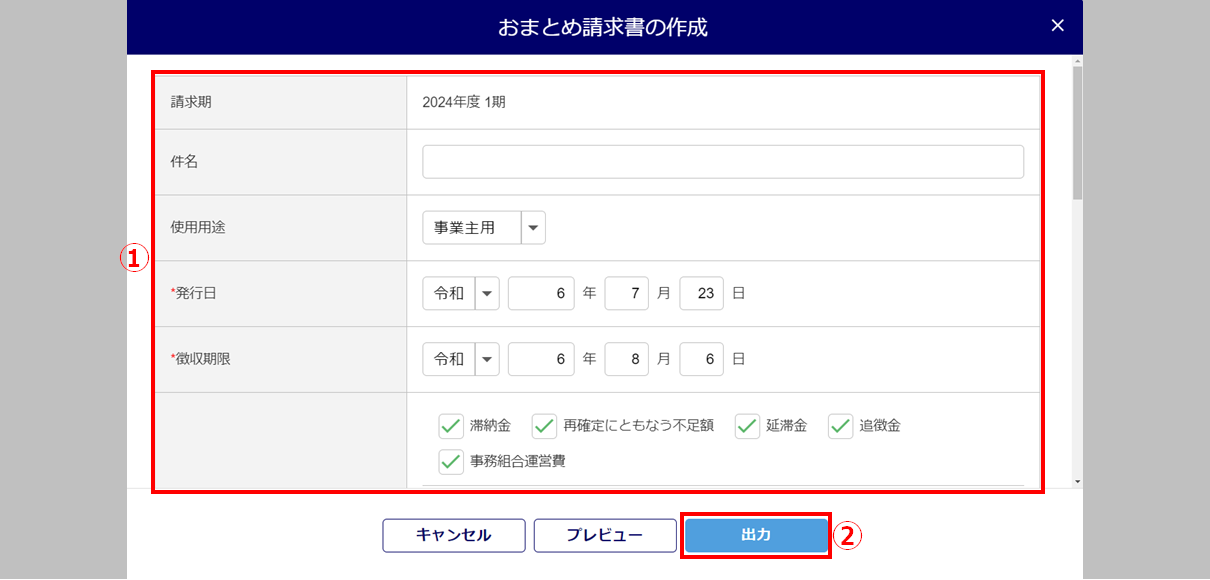1210x580 pixels.
Task: Close the おまとめ請求書の作成 dialog
Action: (1058, 26)
